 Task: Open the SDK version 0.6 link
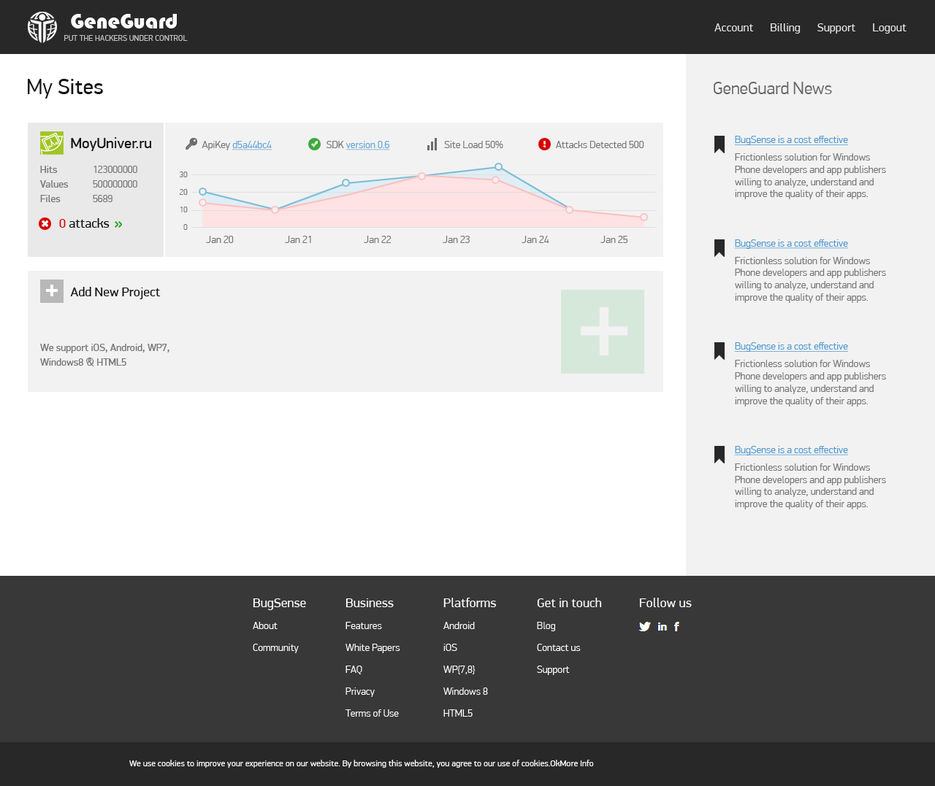tap(367, 144)
